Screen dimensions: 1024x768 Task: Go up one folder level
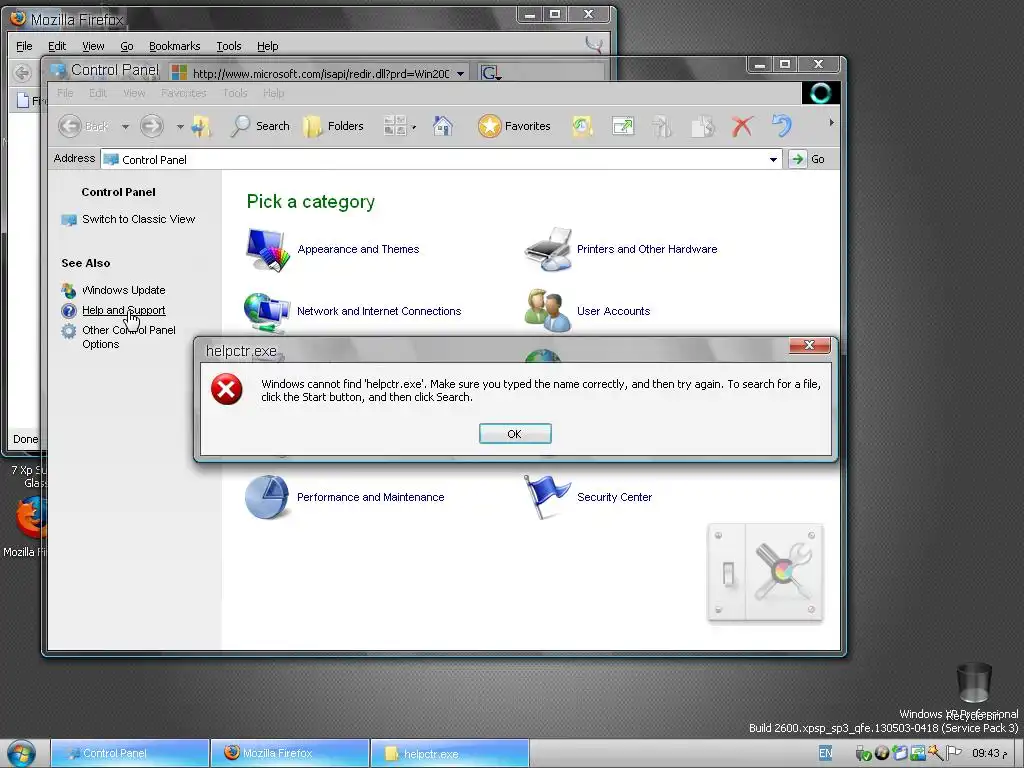point(201,126)
